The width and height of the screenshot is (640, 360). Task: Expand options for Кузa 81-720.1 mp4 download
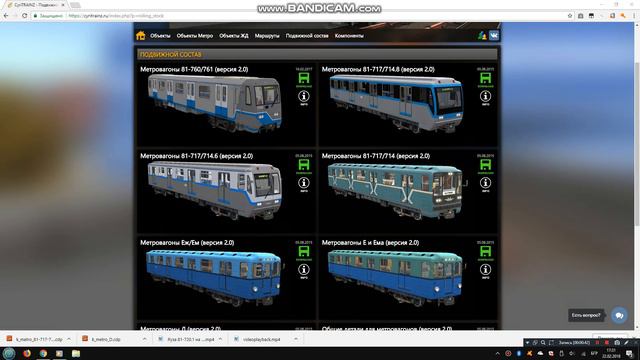(220, 339)
